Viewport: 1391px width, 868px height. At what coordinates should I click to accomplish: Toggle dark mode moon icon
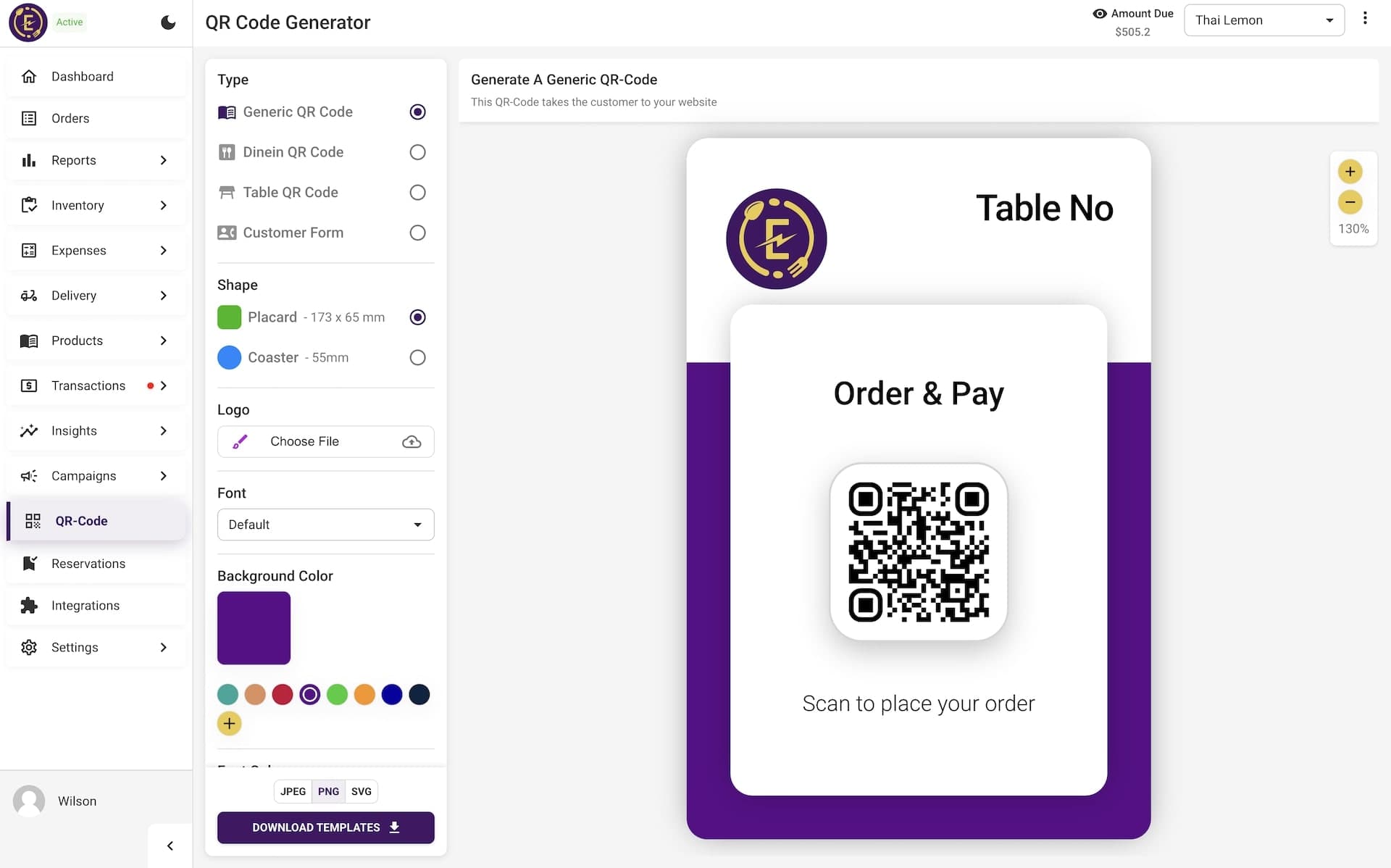point(168,22)
